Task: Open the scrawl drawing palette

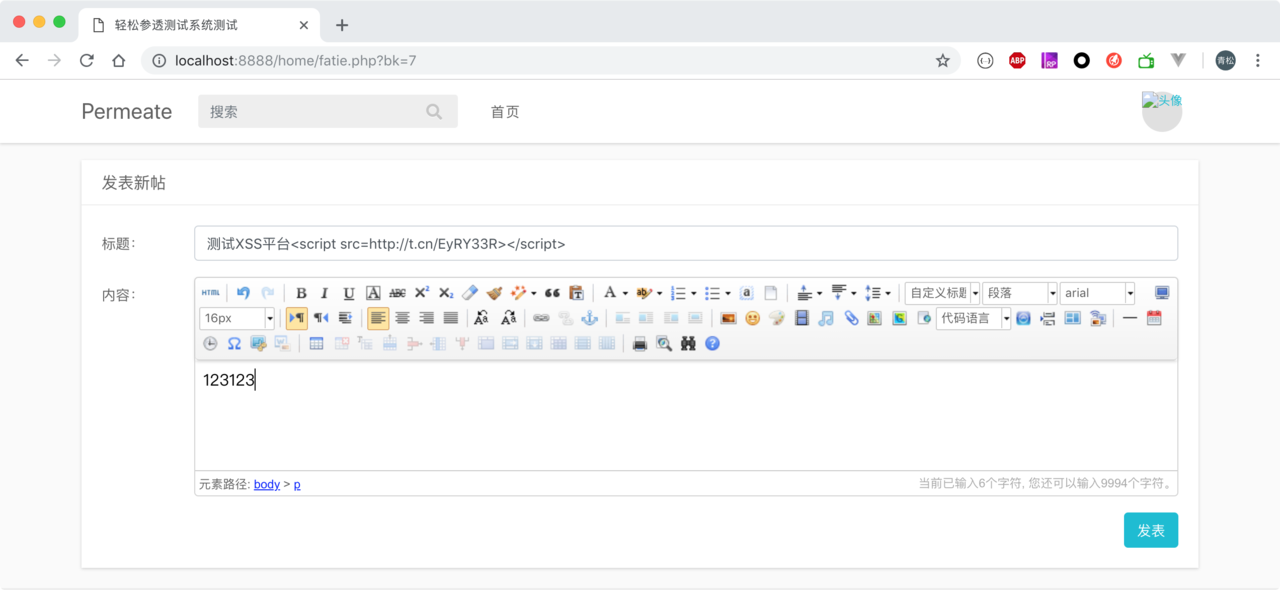Action: point(777,318)
